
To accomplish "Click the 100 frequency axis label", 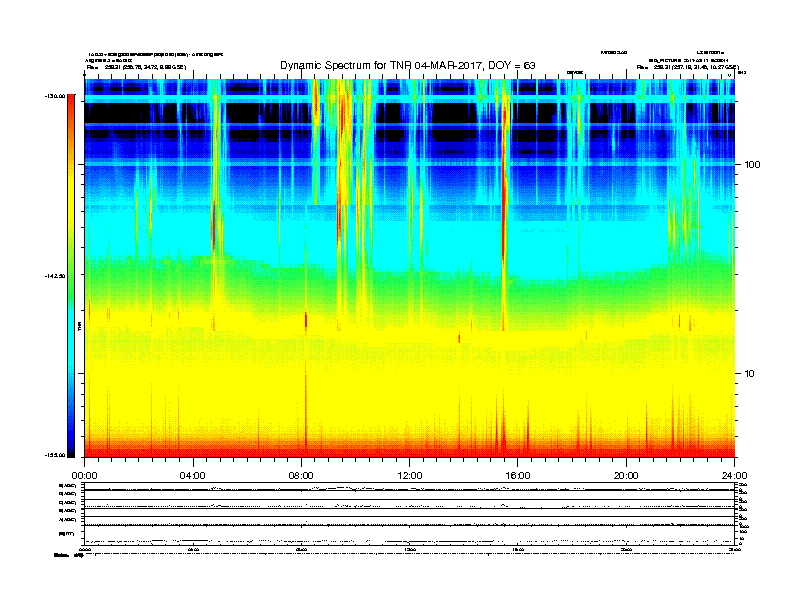I will pyautogui.click(x=752, y=165).
